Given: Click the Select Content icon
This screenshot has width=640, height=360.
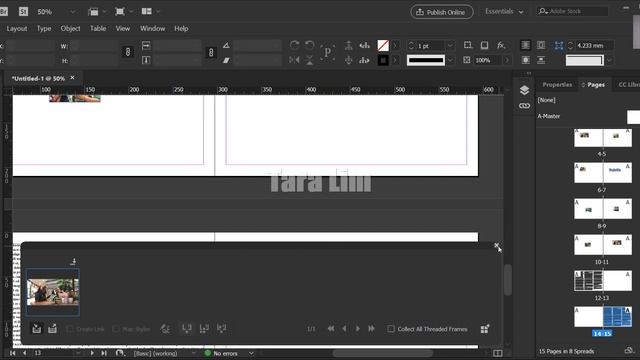Looking at the screenshot, I should click(x=349, y=60).
